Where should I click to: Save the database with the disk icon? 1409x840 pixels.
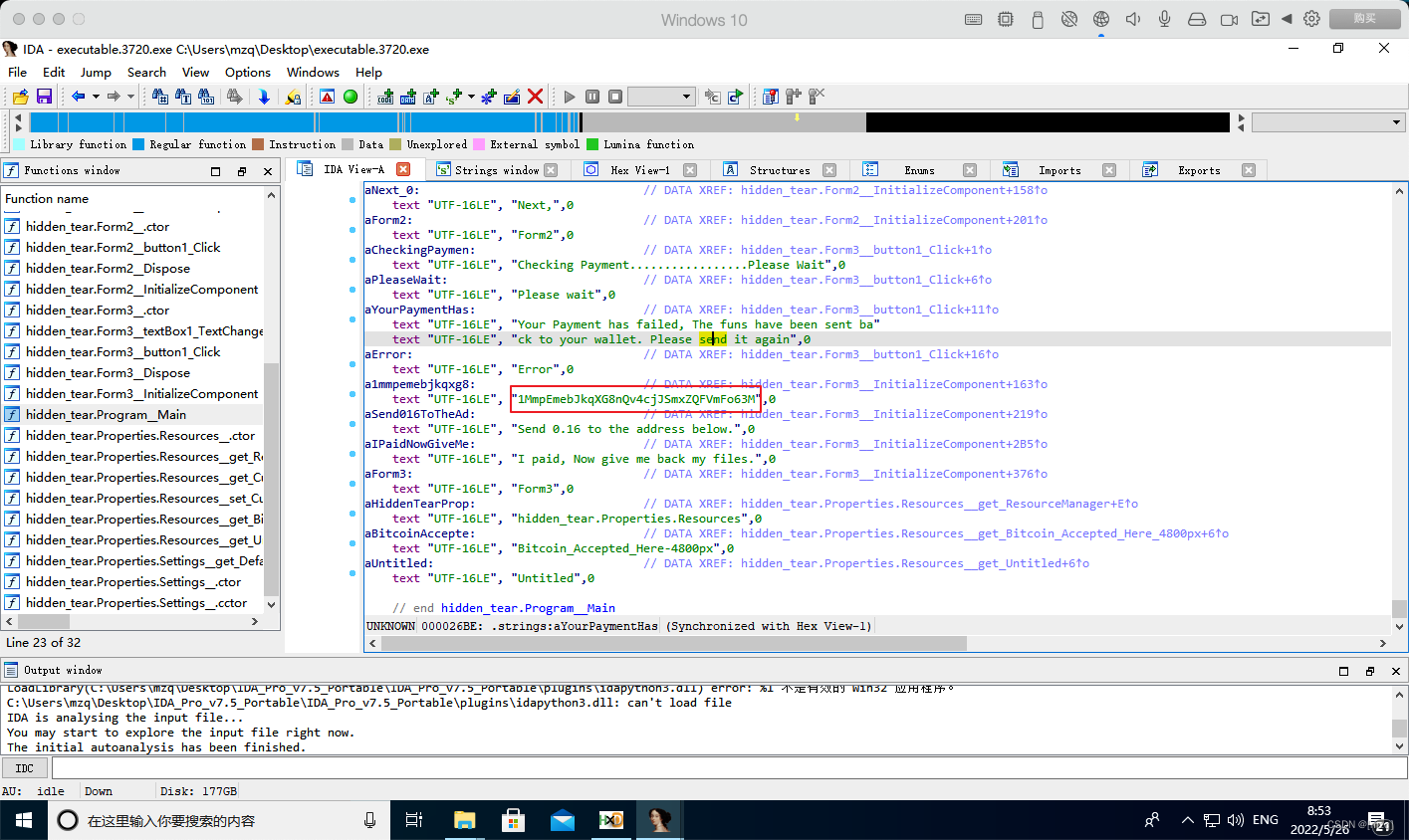(44, 97)
